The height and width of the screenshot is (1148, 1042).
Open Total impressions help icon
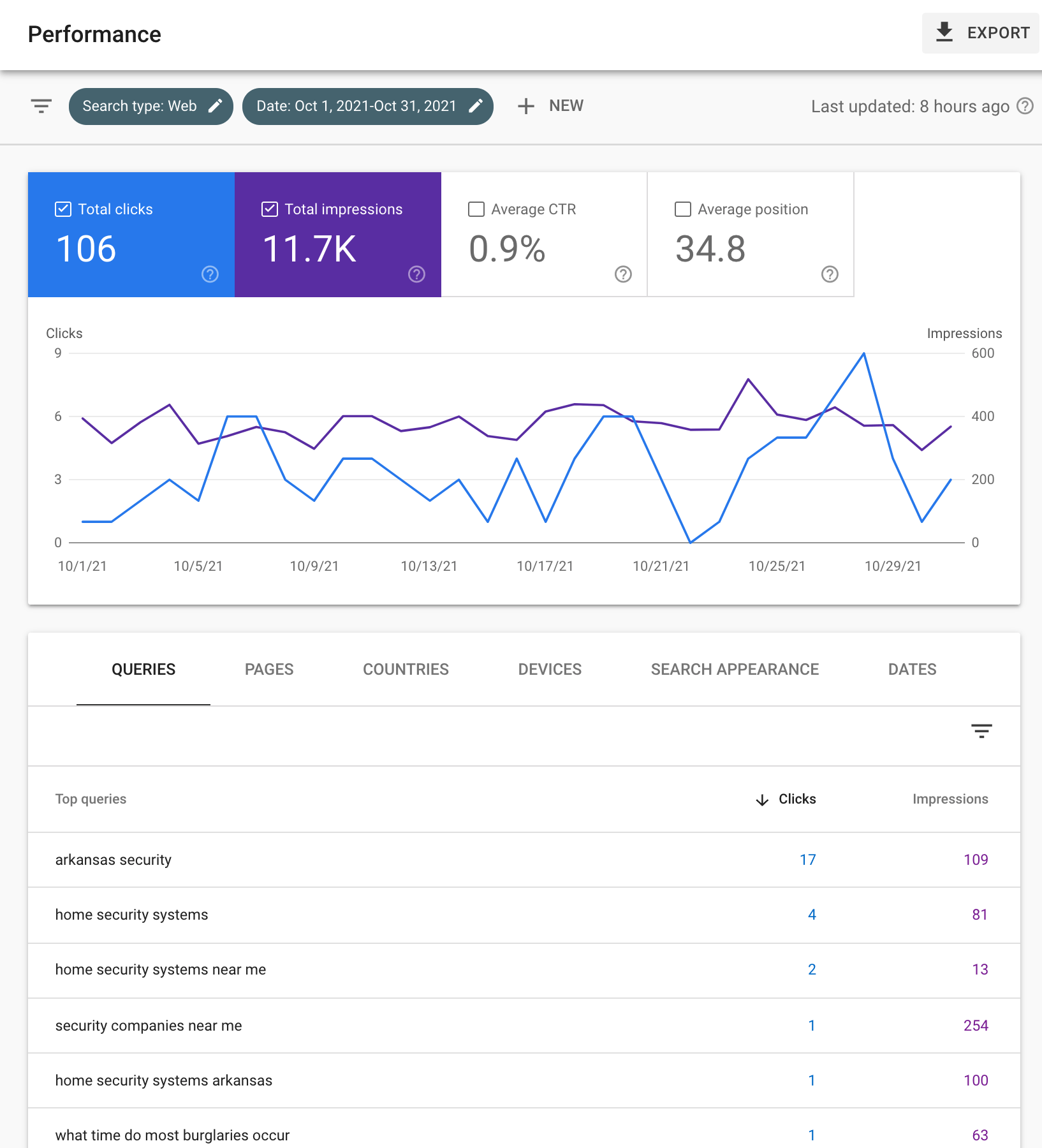click(x=416, y=274)
